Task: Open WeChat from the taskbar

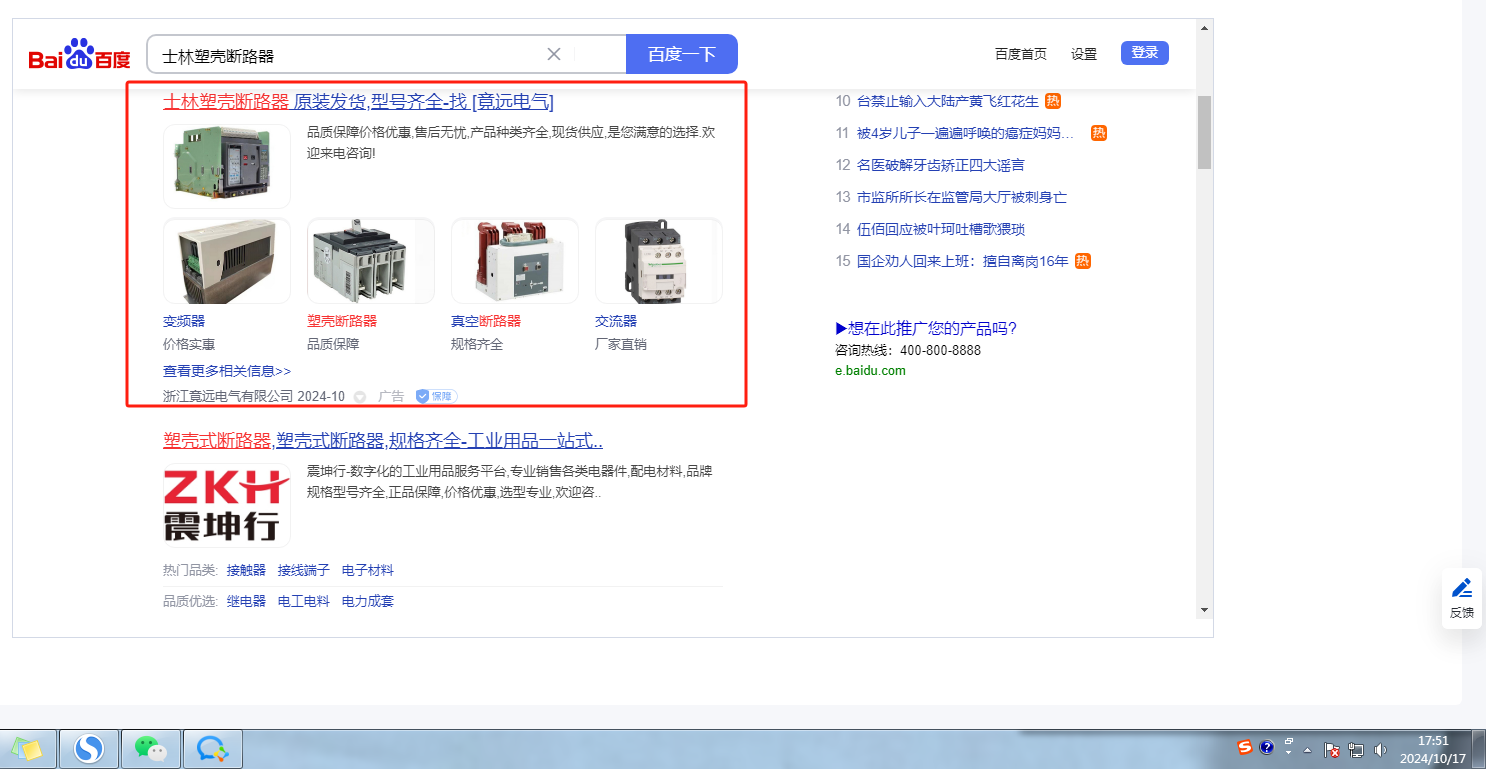Action: [x=151, y=748]
